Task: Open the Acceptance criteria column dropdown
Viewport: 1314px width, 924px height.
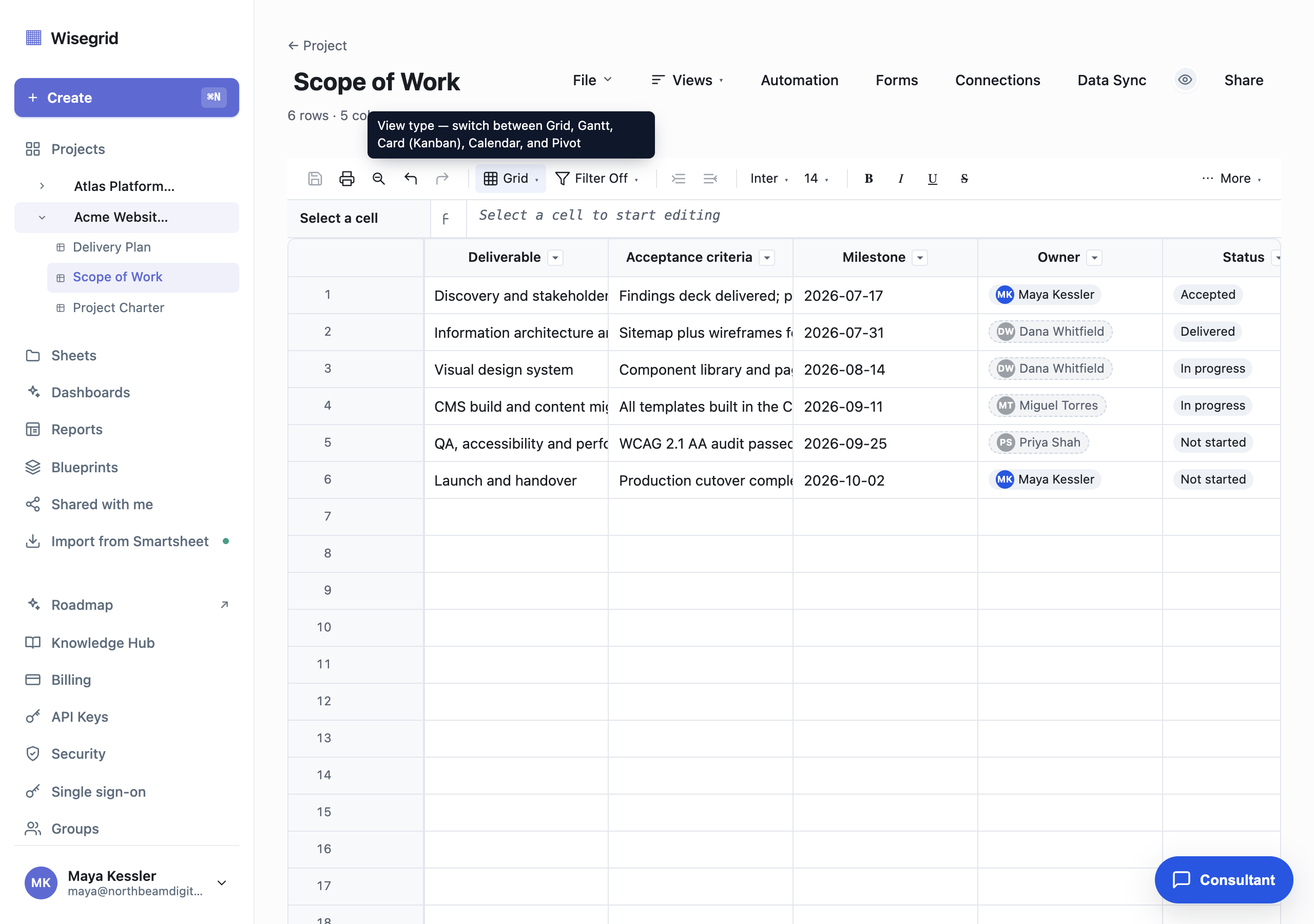Action: 767,258
